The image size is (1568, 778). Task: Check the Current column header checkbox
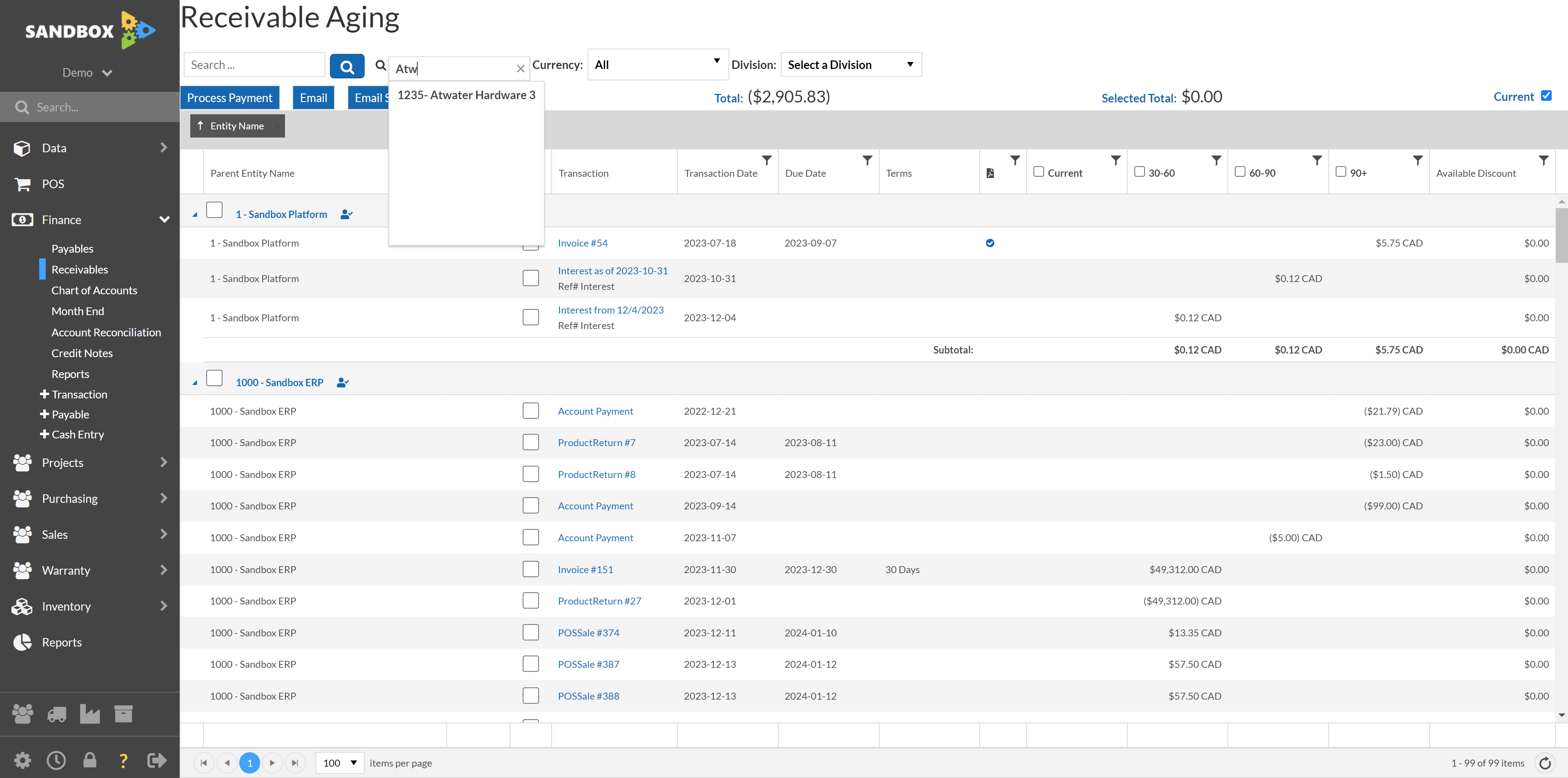tap(1038, 171)
